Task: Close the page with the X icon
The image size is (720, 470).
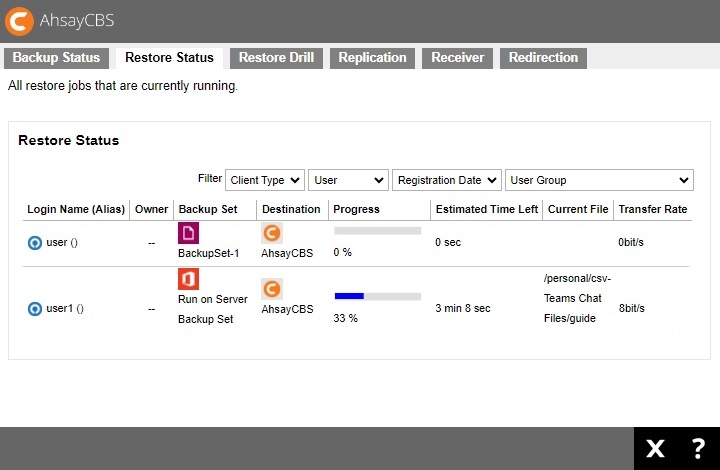Action: pyautogui.click(x=655, y=449)
